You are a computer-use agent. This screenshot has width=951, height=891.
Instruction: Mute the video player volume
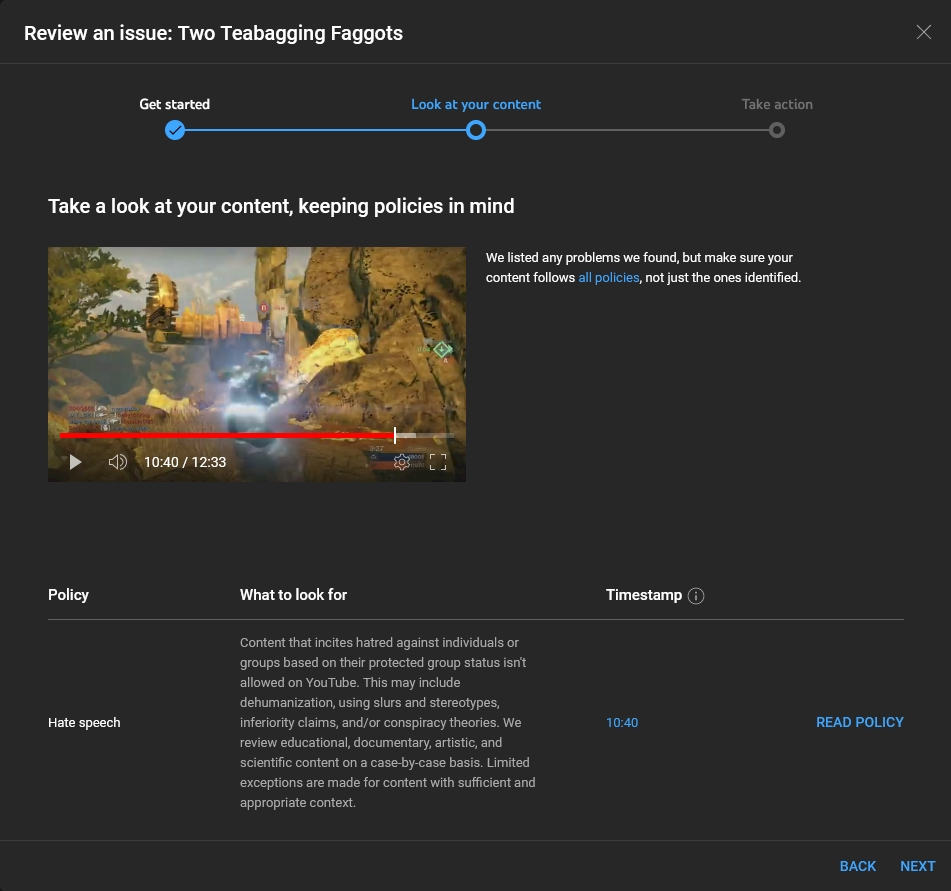(118, 462)
